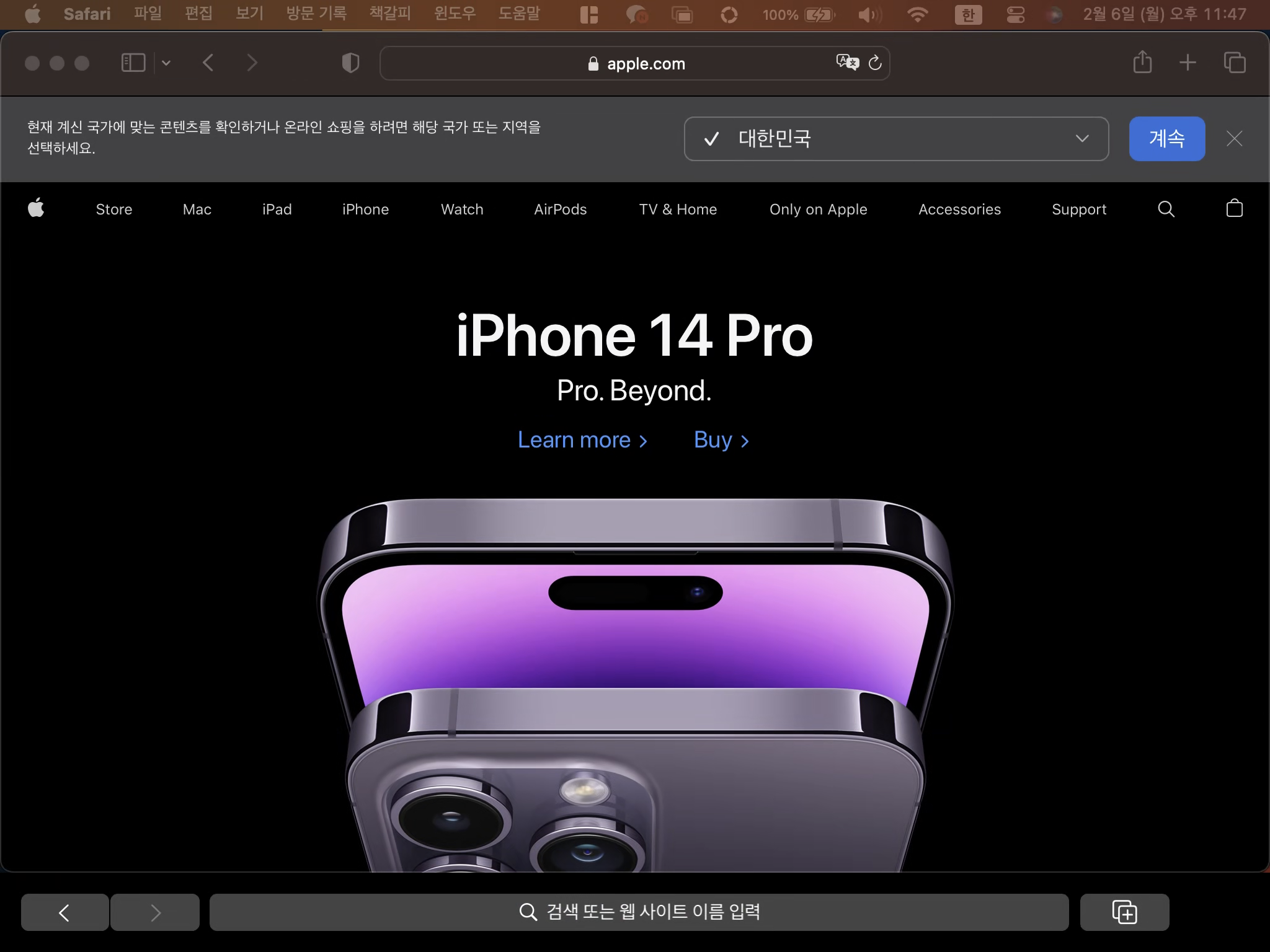
Task: Open a new tab with plus icon
Action: tap(1188, 62)
